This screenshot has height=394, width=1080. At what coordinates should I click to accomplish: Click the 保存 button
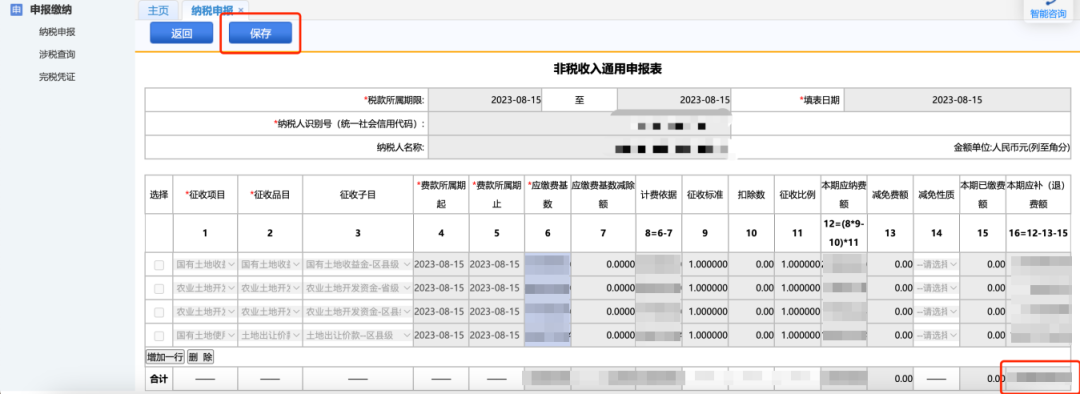(261, 33)
